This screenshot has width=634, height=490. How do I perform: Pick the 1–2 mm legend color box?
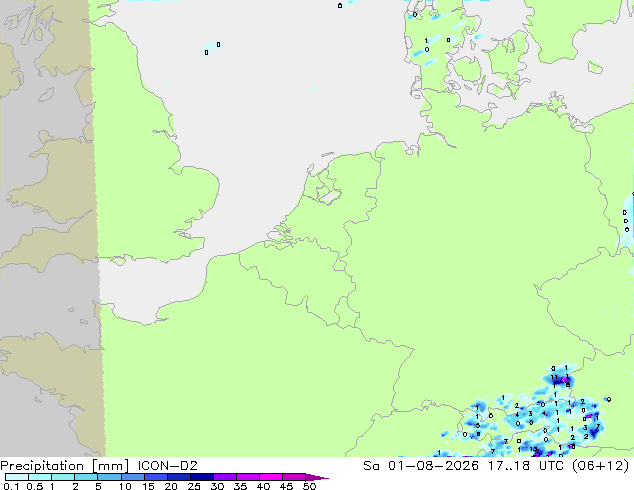coord(63,477)
